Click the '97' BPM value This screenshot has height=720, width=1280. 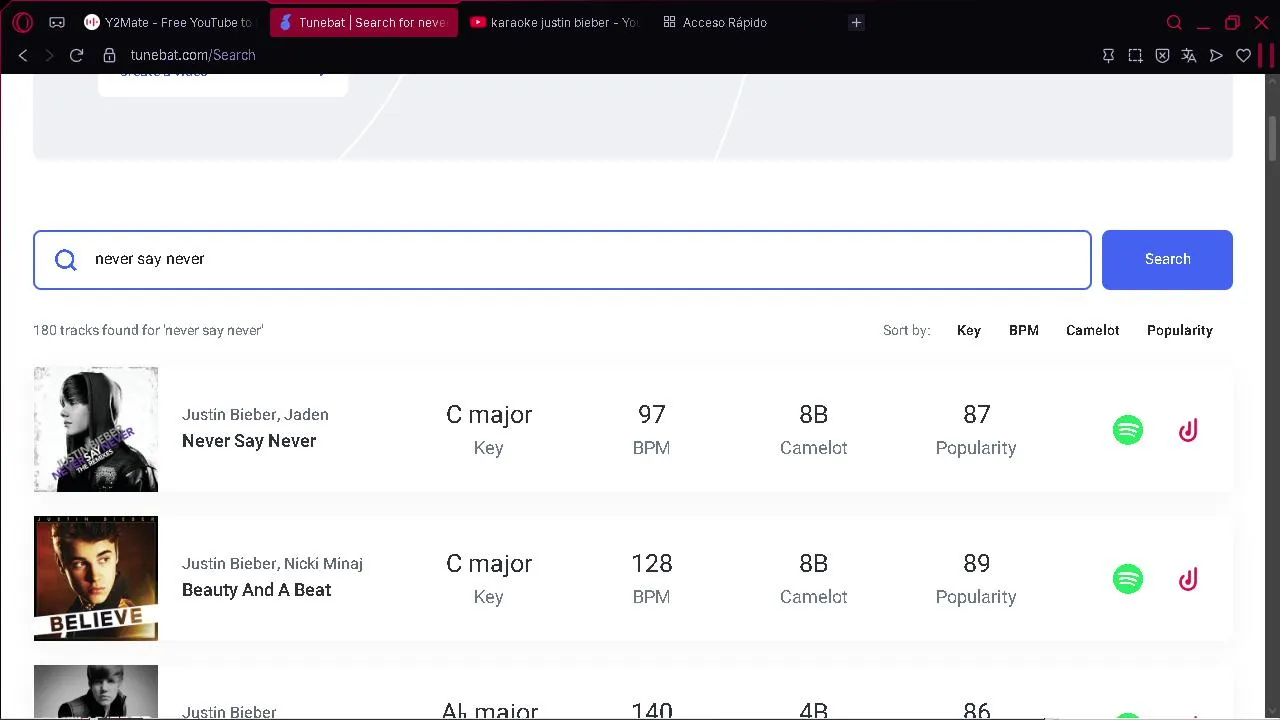651,414
